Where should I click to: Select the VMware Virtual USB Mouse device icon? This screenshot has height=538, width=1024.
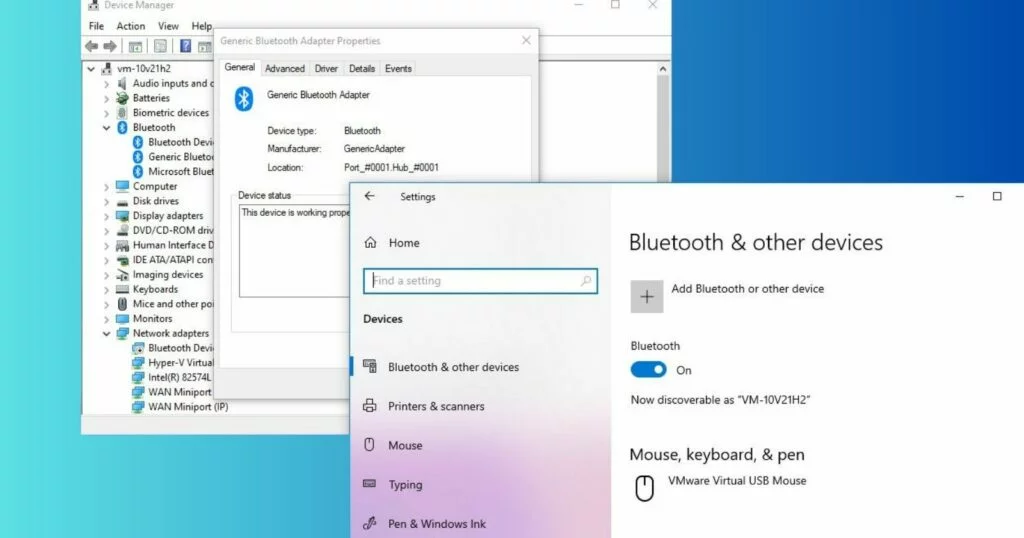coord(645,488)
